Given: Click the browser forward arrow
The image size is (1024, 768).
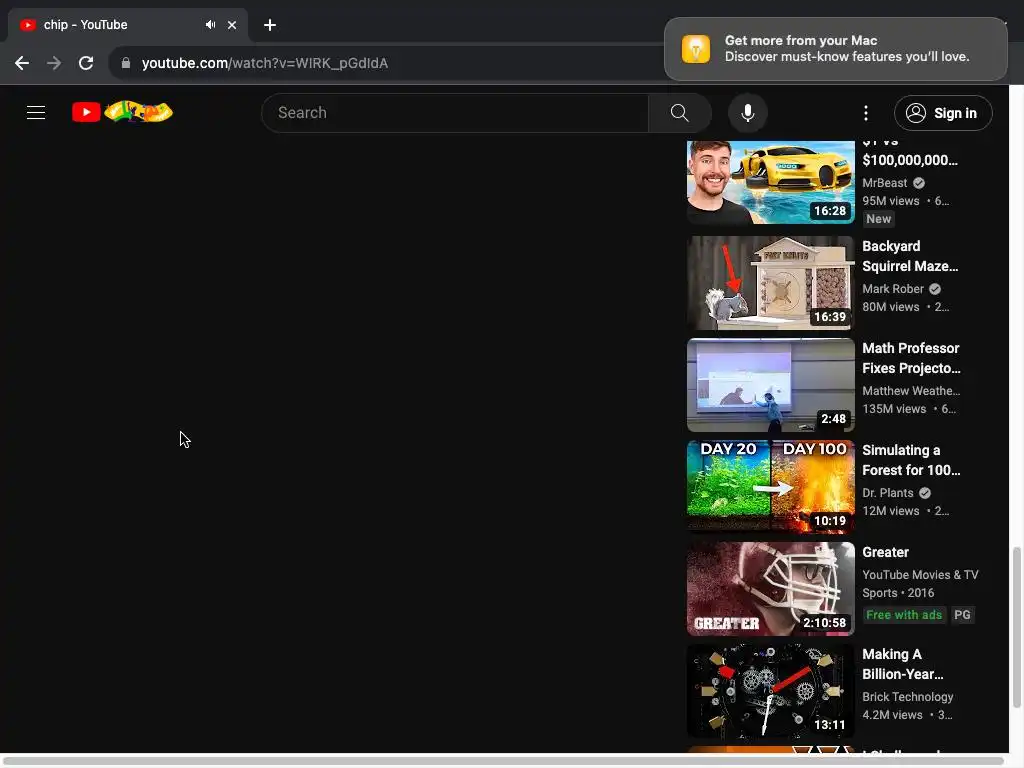Looking at the screenshot, I should click(54, 63).
